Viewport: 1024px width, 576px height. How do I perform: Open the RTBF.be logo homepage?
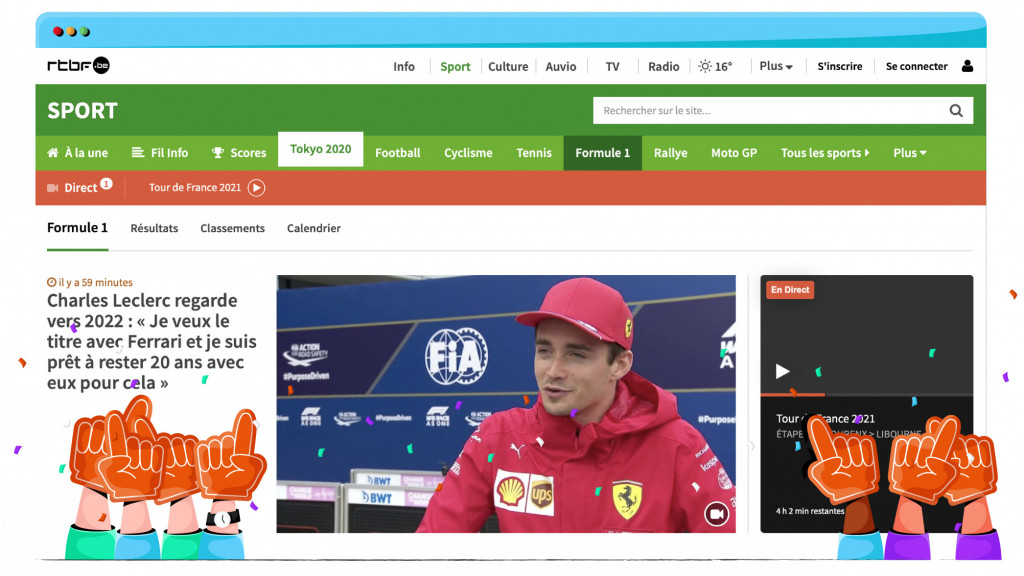click(x=78, y=65)
